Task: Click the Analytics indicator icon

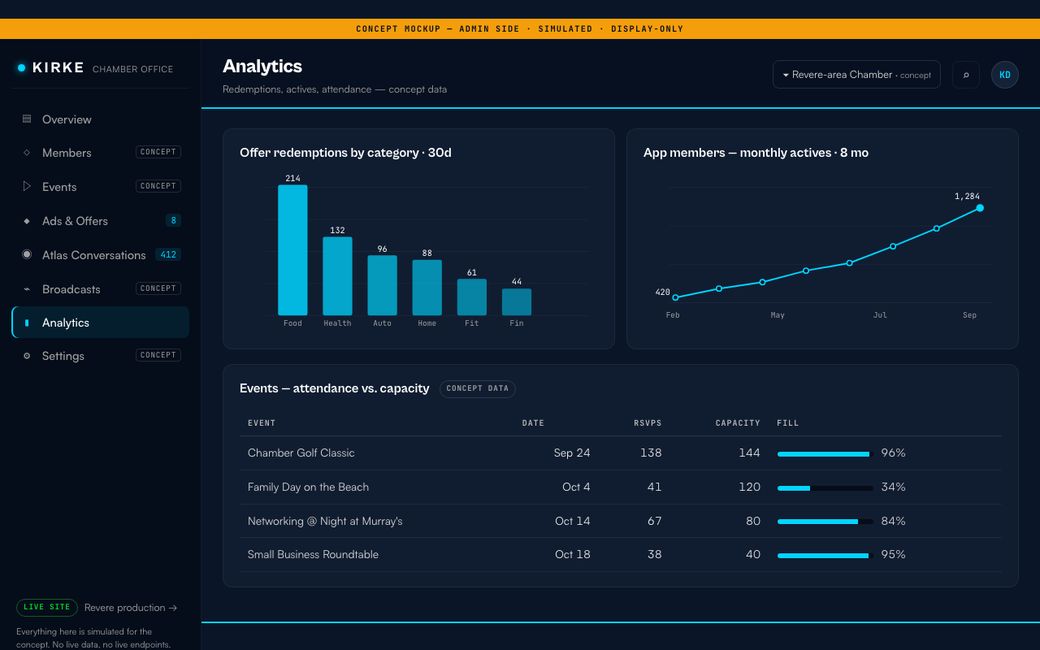Action: coord(27,323)
